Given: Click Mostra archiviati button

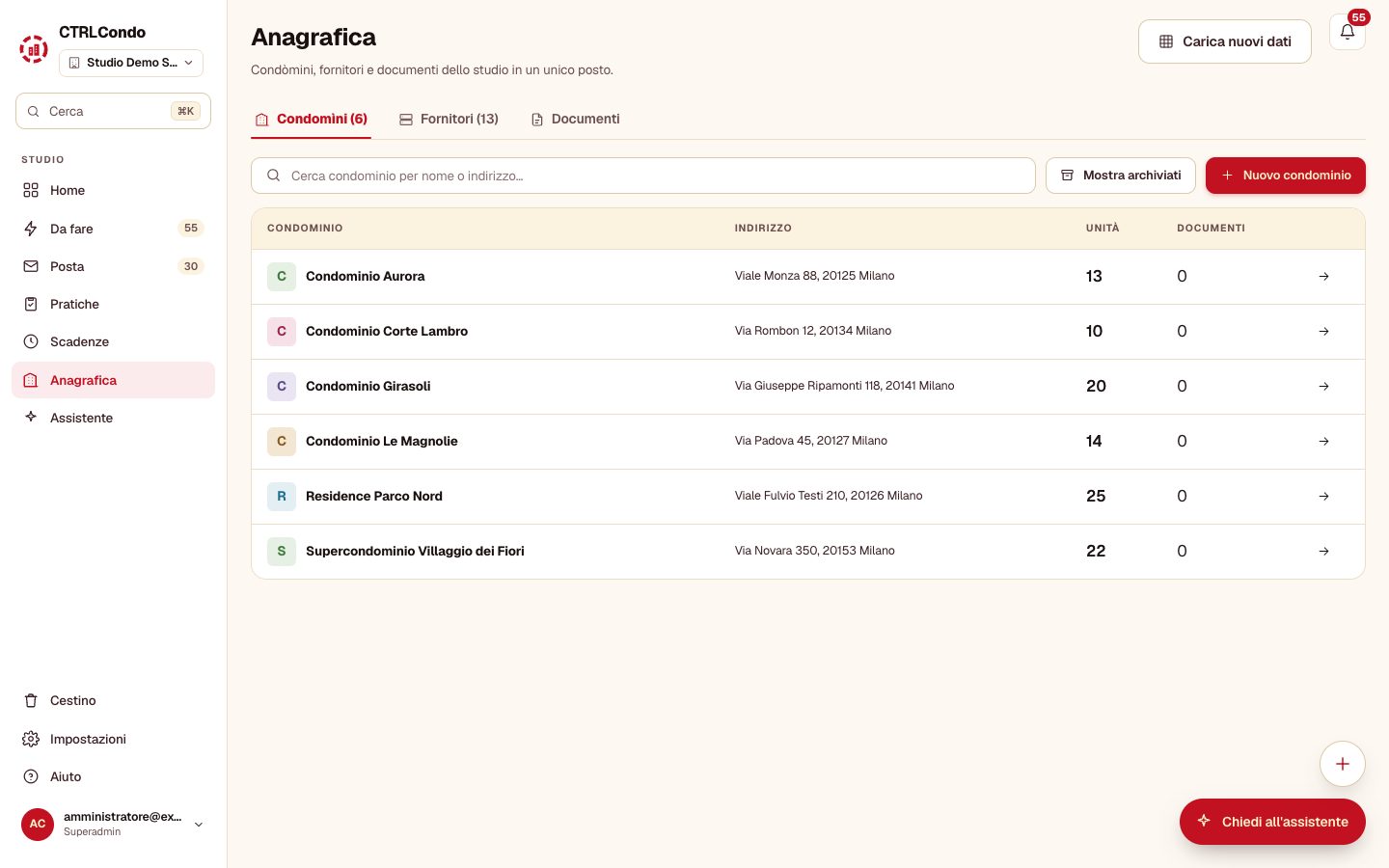Looking at the screenshot, I should click(1121, 176).
